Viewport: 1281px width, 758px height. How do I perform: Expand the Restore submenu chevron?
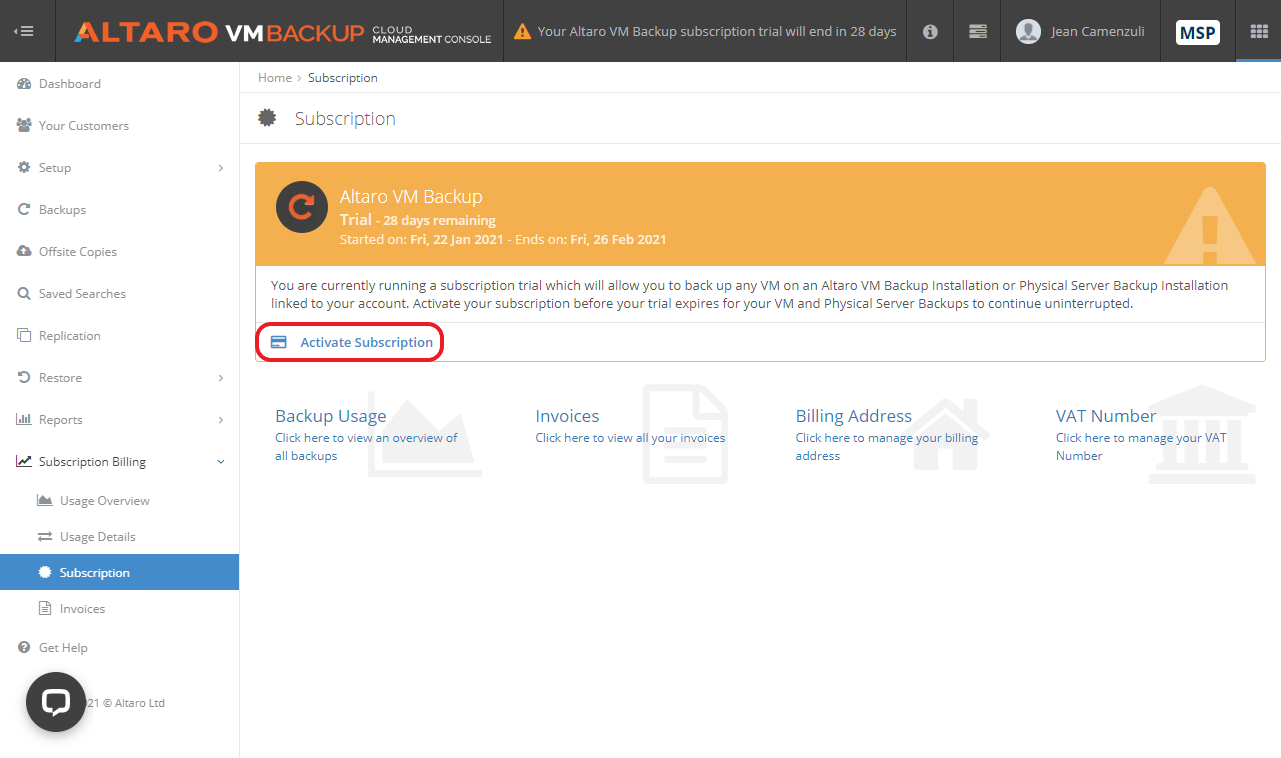[221, 378]
